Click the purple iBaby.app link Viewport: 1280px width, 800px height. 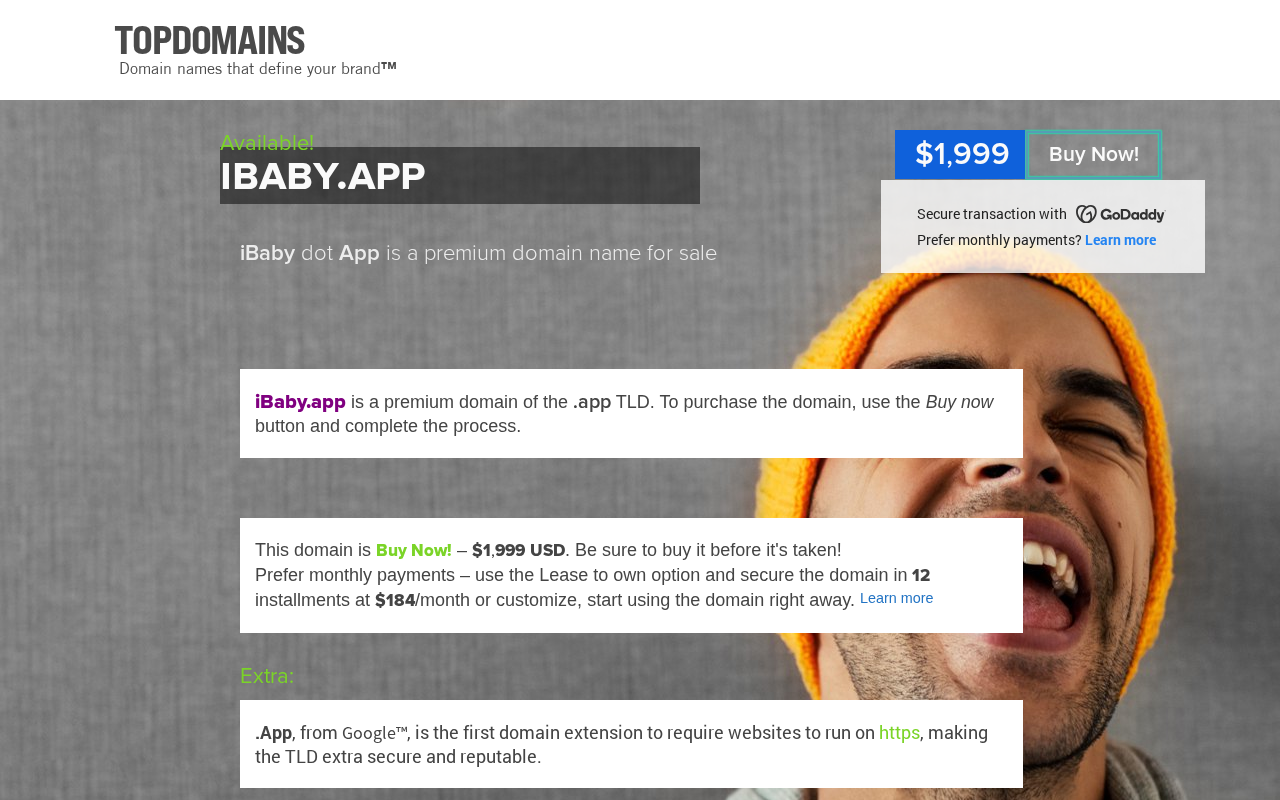tap(300, 402)
